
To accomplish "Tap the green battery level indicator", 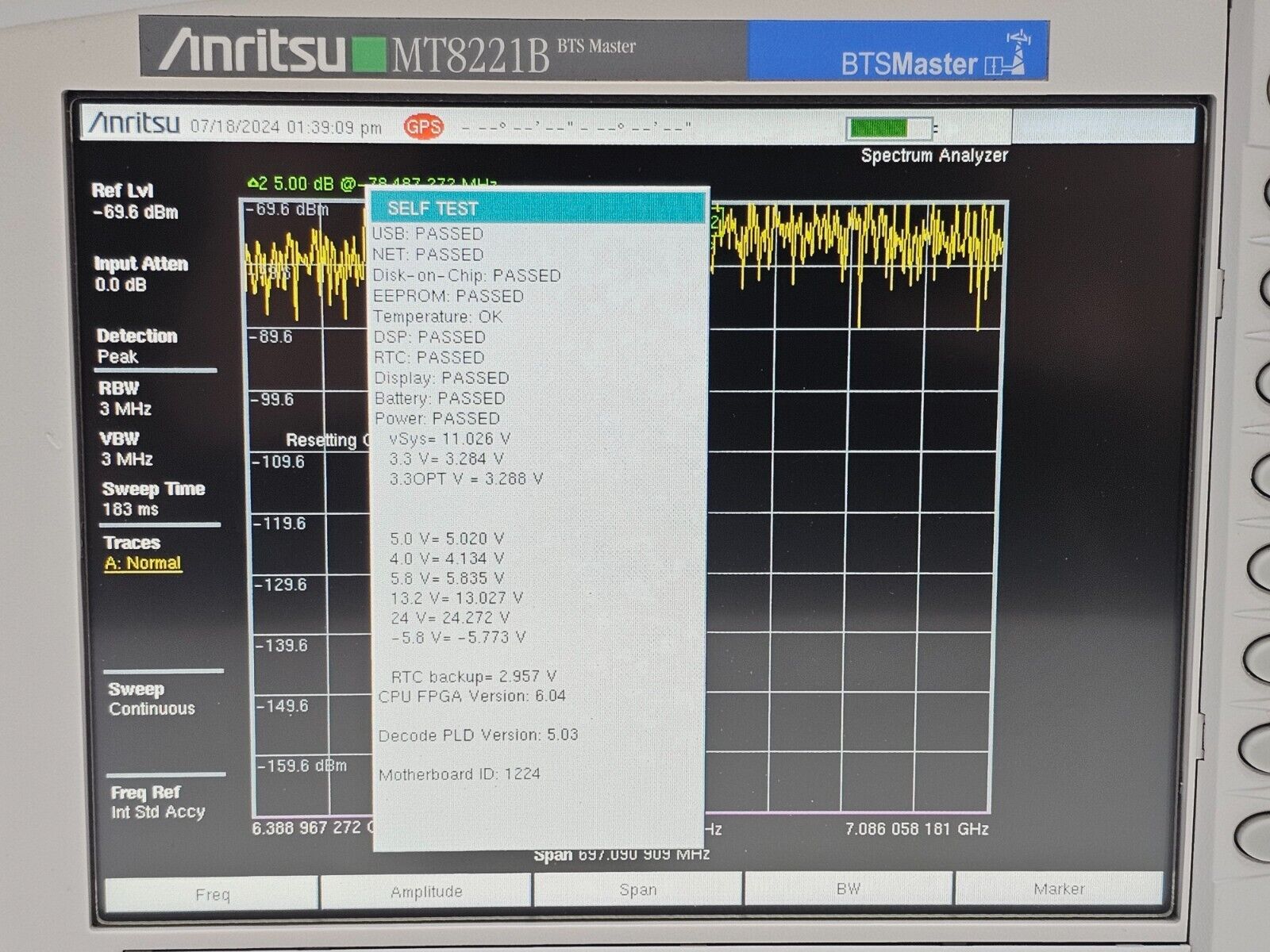I will coord(889,128).
